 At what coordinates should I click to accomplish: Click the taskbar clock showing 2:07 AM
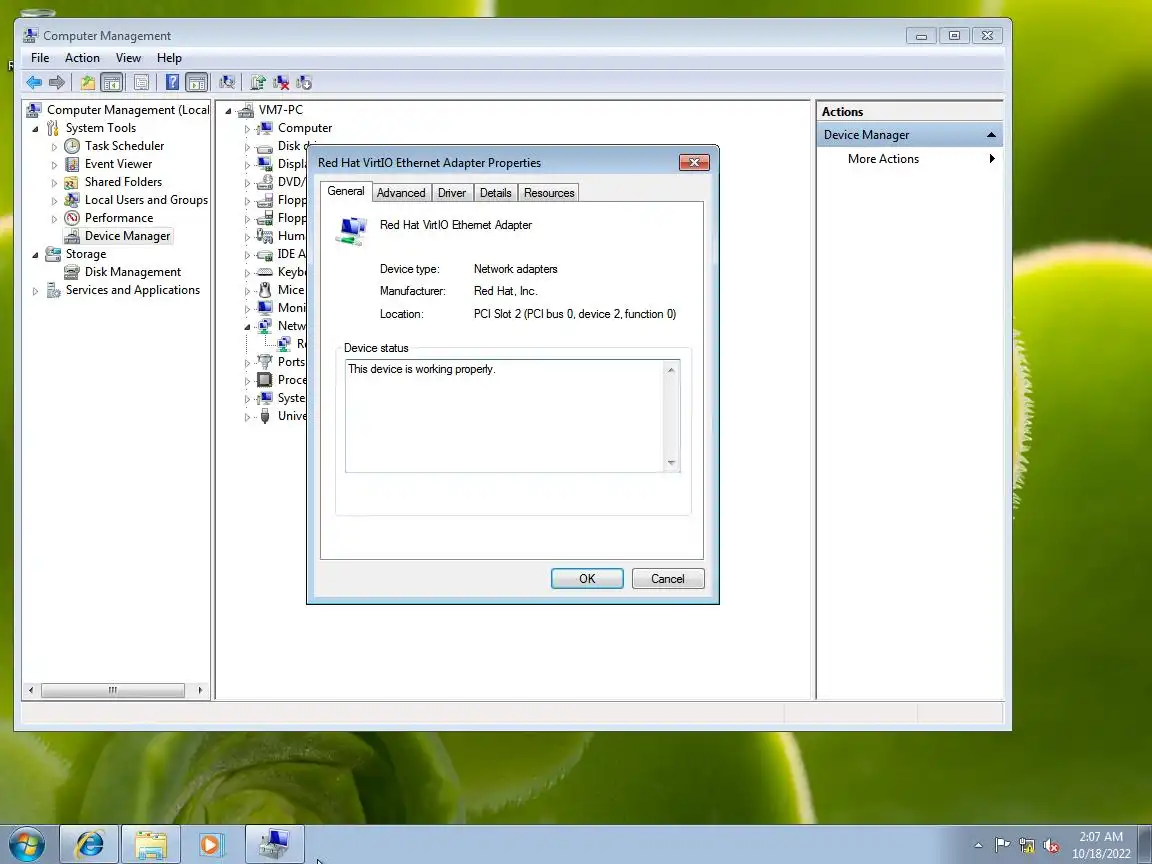(1101, 845)
